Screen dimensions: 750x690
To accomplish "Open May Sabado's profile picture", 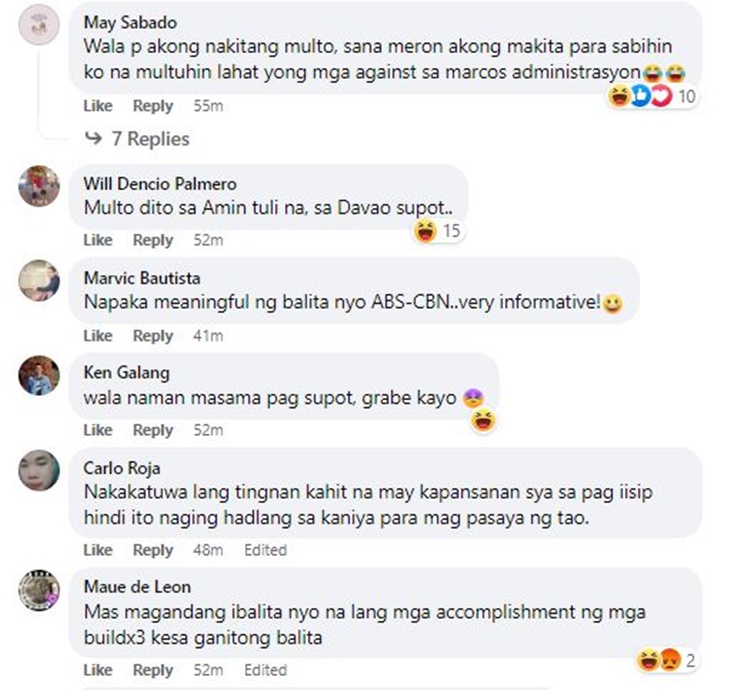I will tap(39, 25).
